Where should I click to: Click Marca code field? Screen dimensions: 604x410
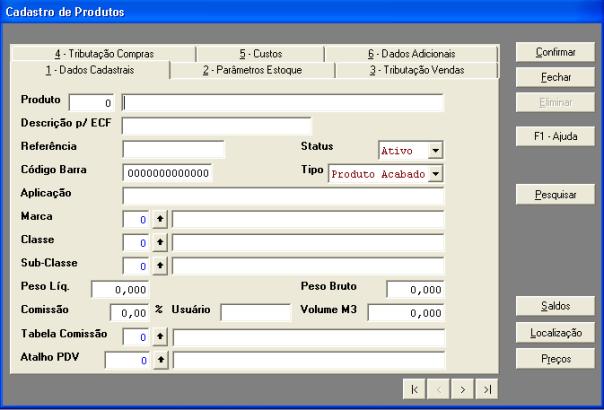click(x=136, y=220)
